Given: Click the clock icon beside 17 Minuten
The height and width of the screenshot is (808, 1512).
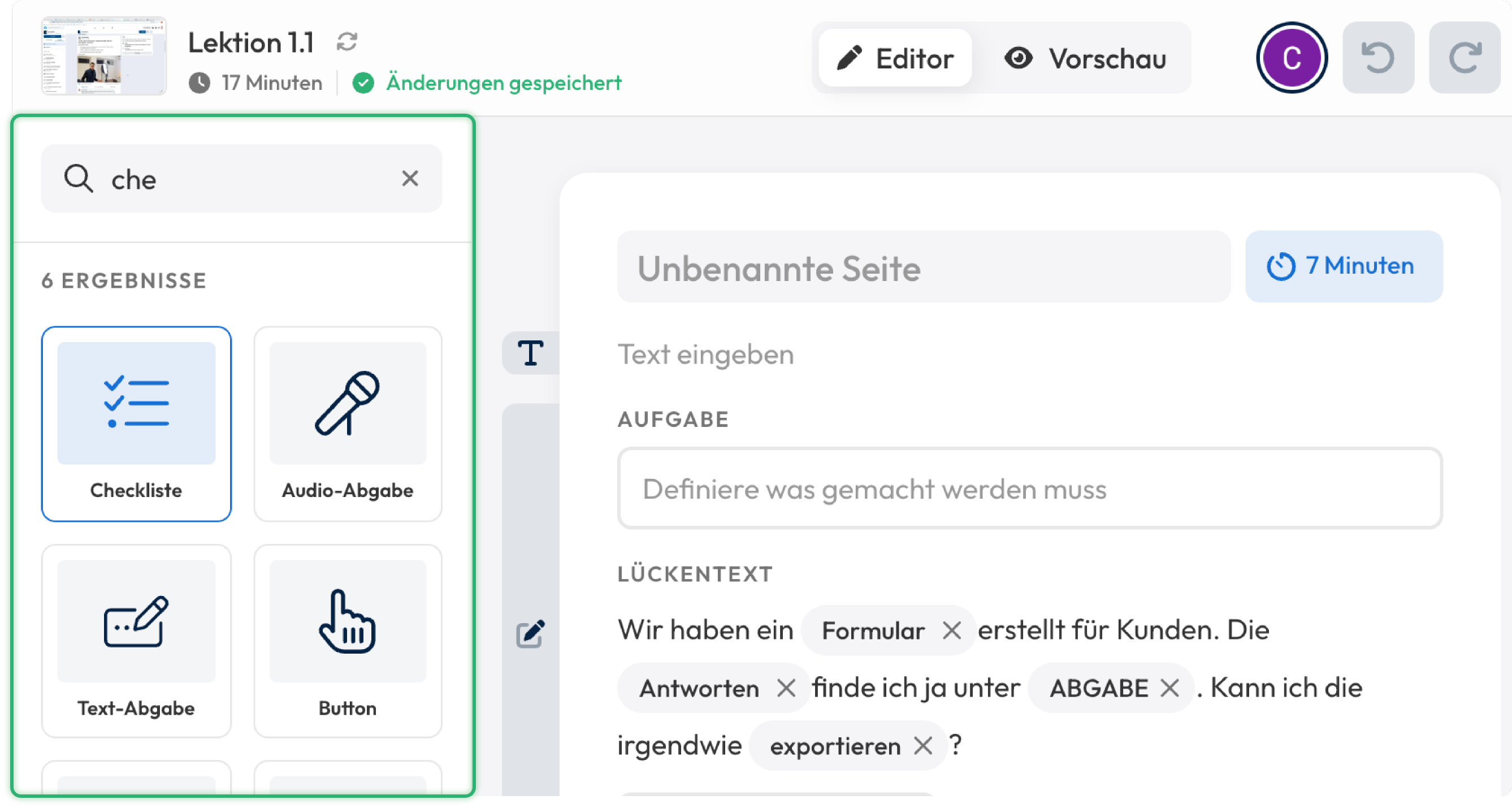Looking at the screenshot, I should 200,83.
